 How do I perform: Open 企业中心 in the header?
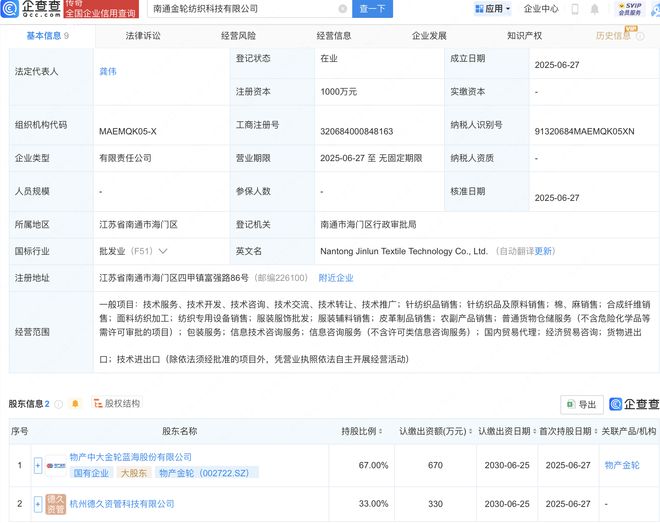(541, 8)
